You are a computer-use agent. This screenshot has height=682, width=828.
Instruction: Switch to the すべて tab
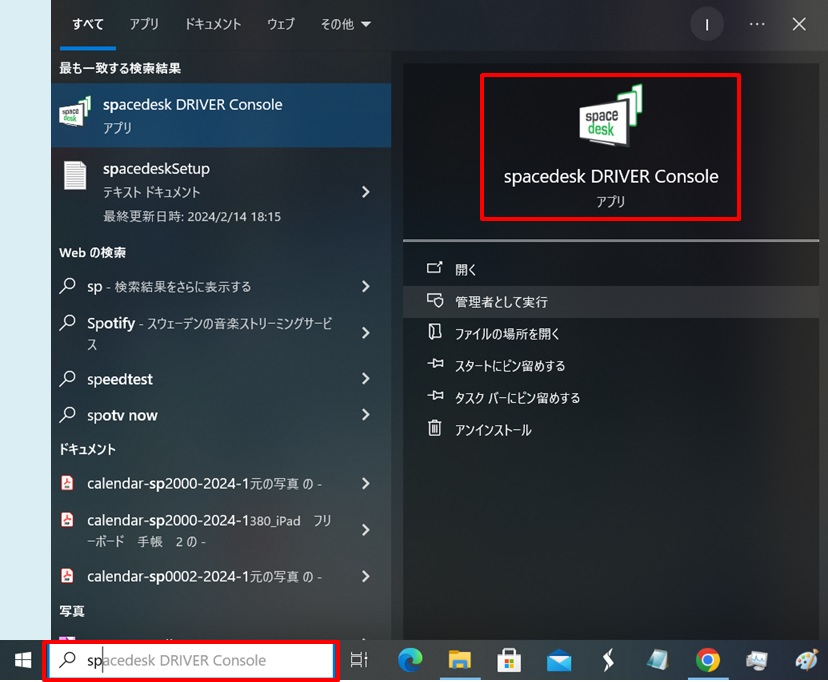88,24
